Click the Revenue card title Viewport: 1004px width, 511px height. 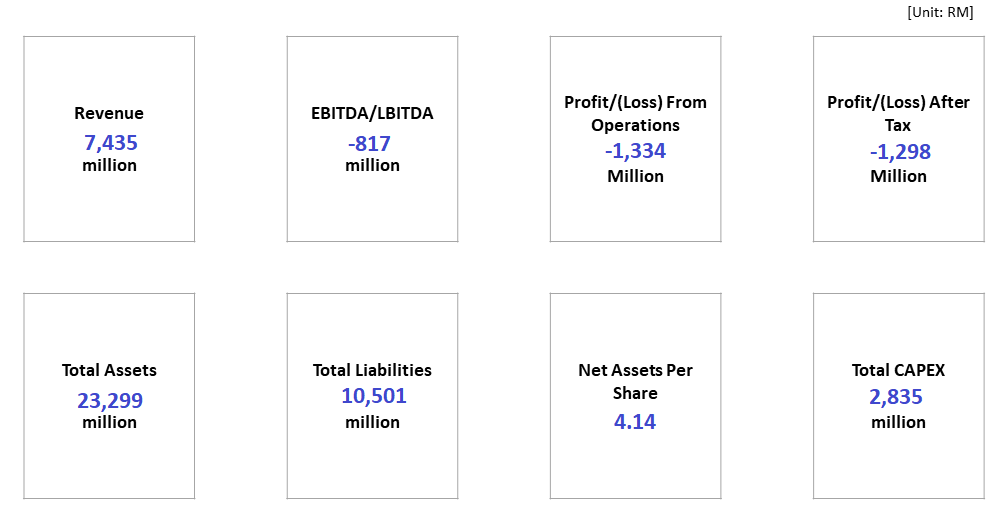(109, 114)
